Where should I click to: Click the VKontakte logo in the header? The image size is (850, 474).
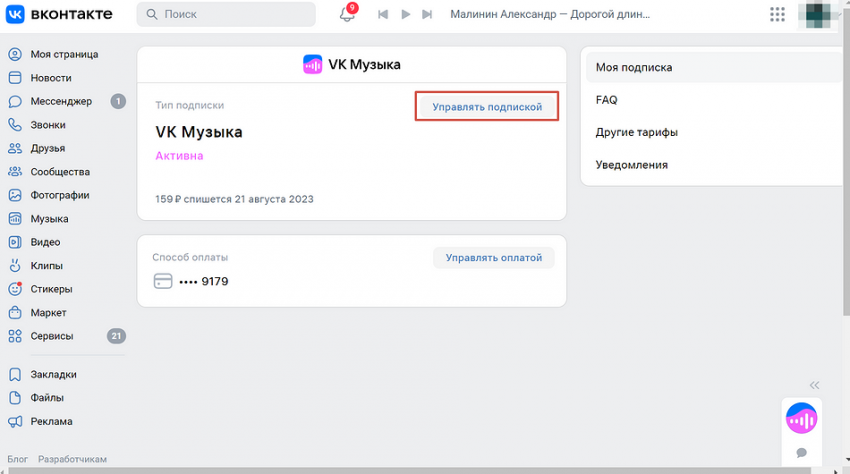point(59,14)
